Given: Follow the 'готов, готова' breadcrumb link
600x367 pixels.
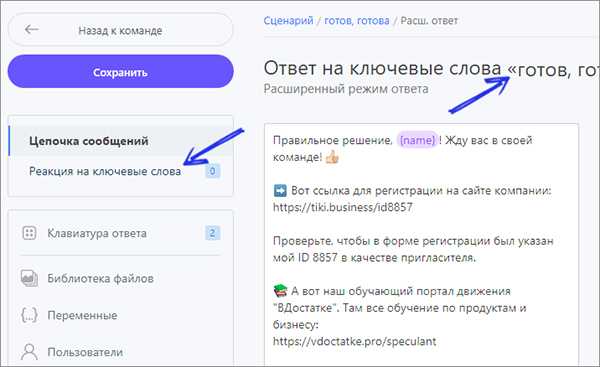Looking at the screenshot, I should (357, 20).
